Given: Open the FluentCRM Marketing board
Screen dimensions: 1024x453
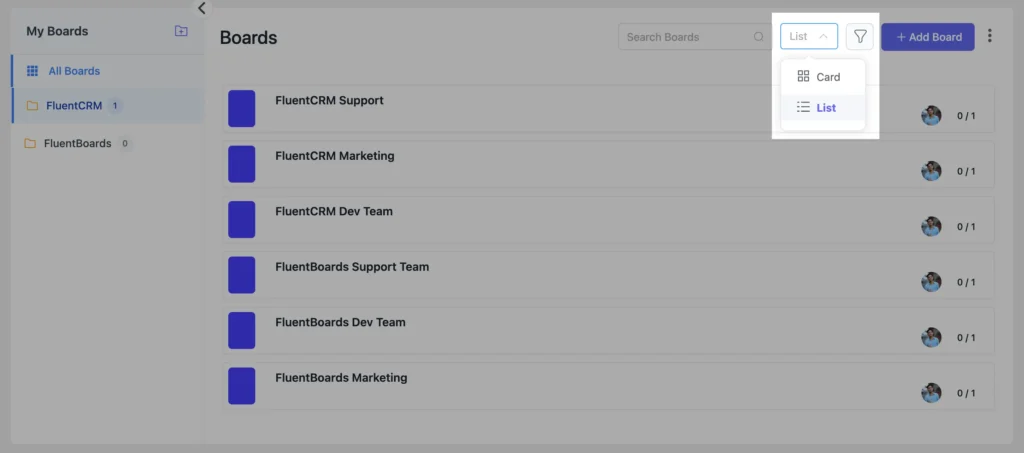Looking at the screenshot, I should [x=608, y=164].
